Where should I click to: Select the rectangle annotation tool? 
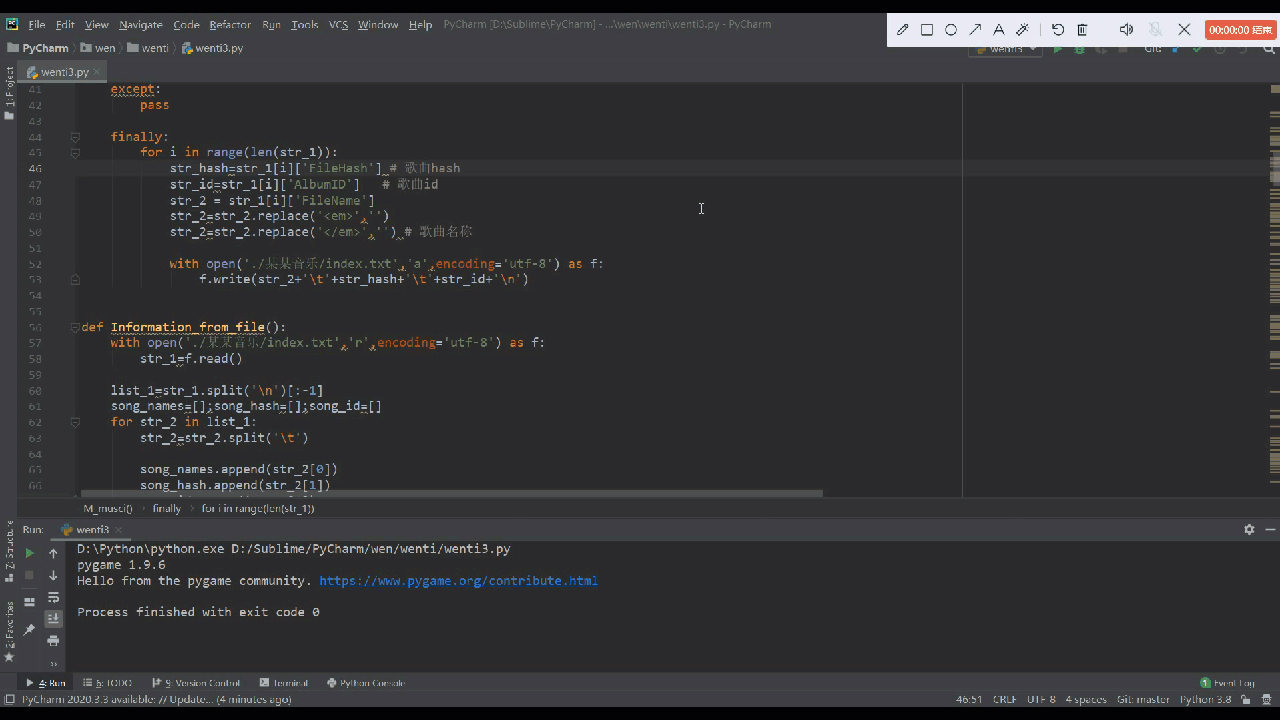(927, 30)
